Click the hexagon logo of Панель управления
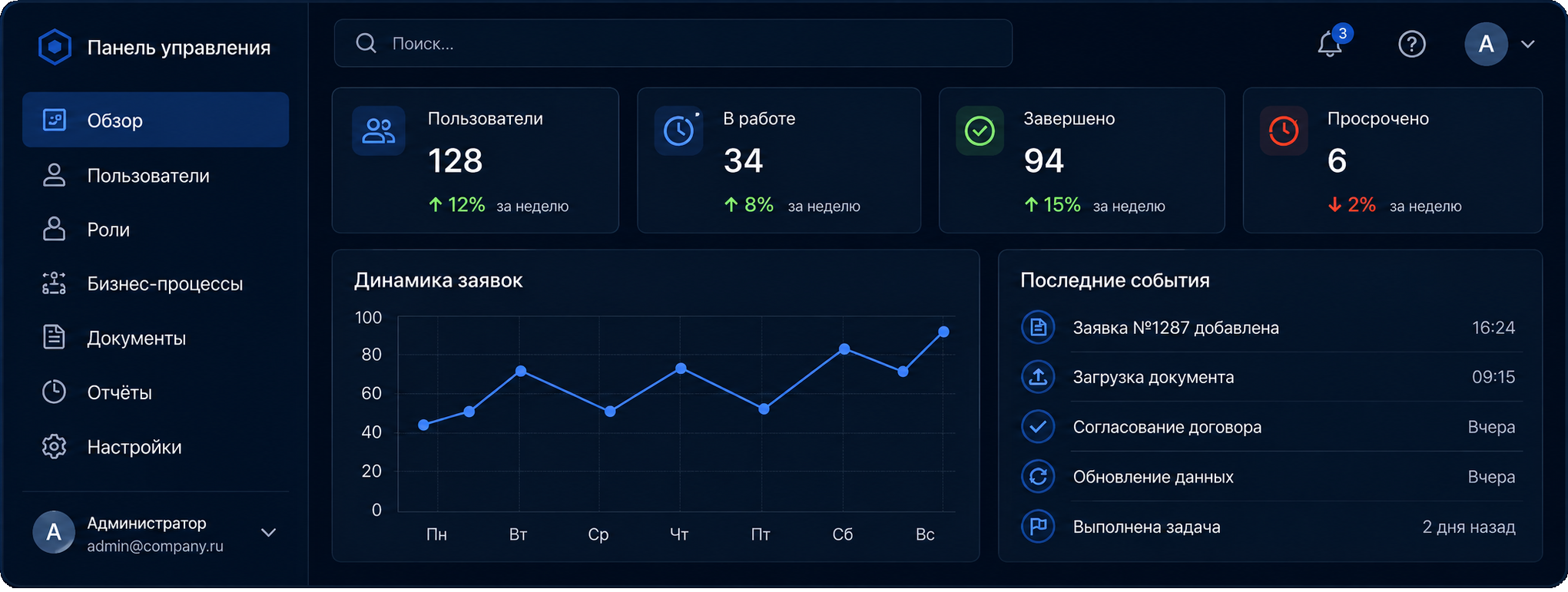Screen dimensions: 1568x592 (55, 47)
